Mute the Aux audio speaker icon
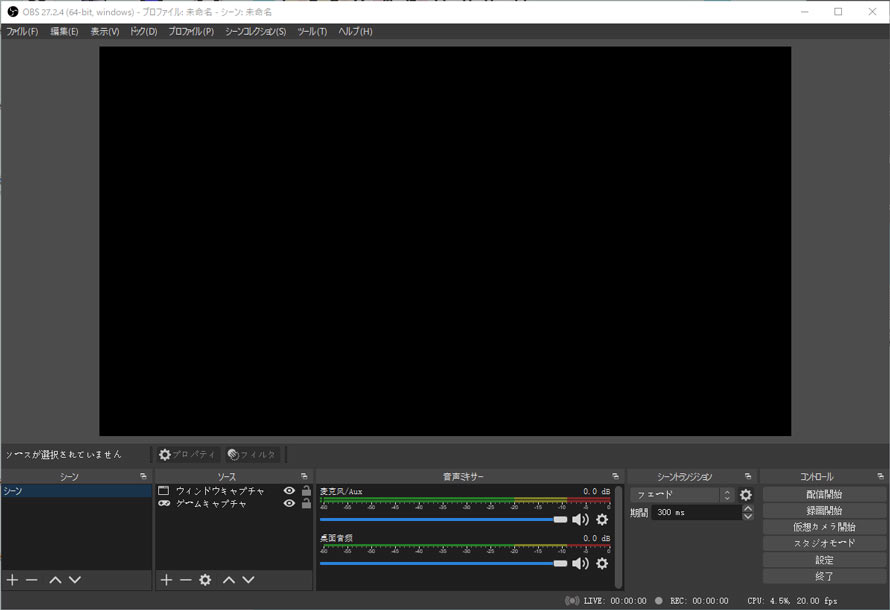The width and height of the screenshot is (890, 610). coord(580,519)
